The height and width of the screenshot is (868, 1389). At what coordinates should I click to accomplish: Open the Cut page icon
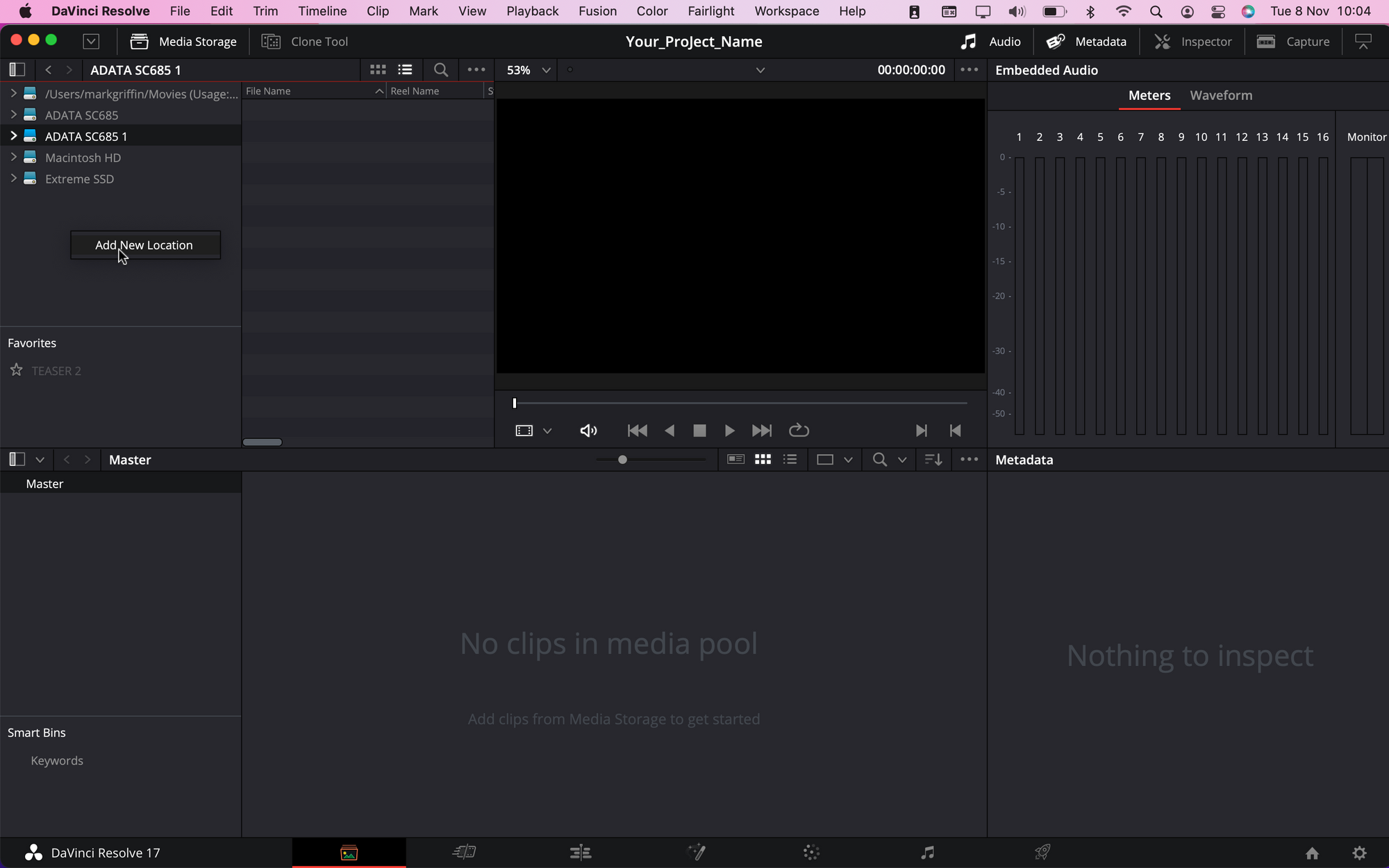[x=464, y=852]
